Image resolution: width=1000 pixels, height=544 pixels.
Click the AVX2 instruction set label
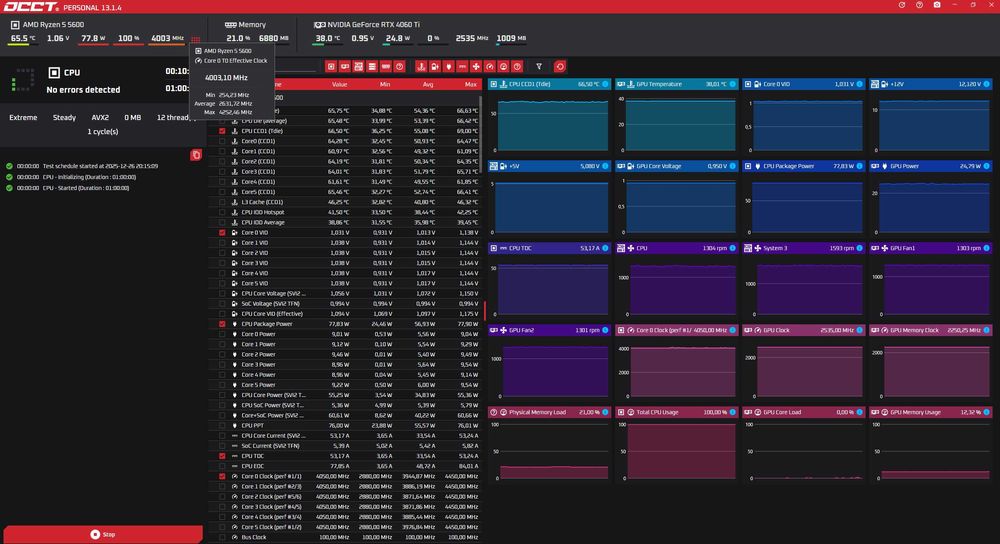[x=100, y=117]
